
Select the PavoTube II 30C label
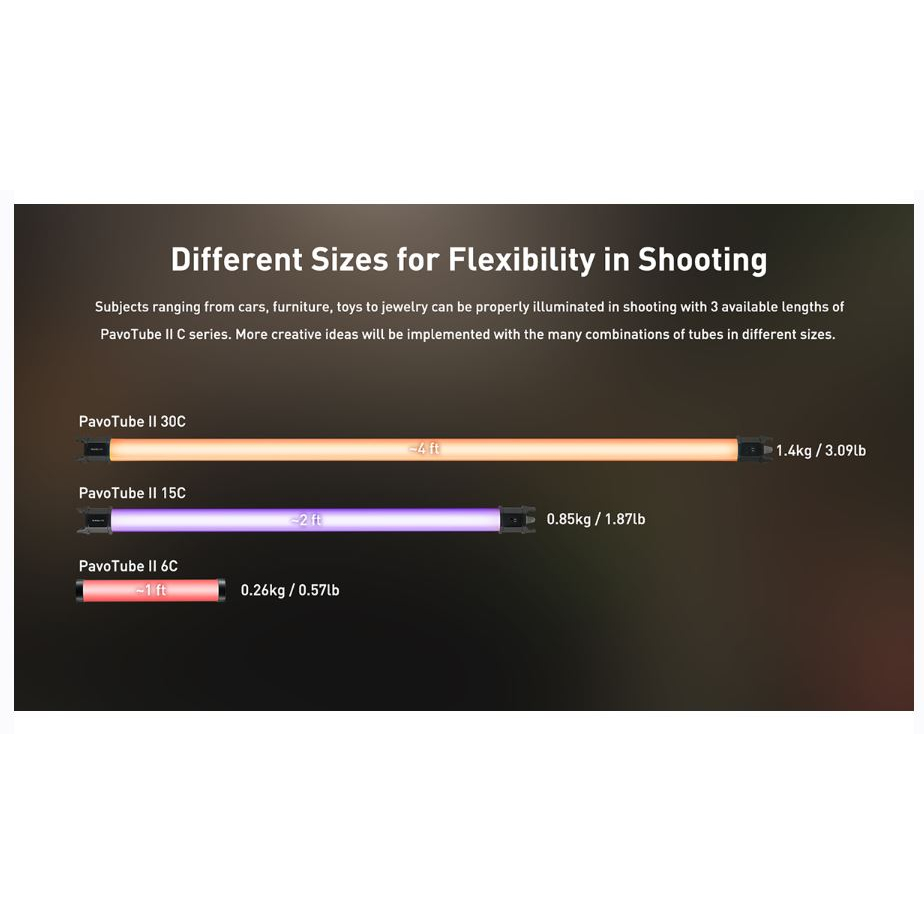[x=132, y=422]
